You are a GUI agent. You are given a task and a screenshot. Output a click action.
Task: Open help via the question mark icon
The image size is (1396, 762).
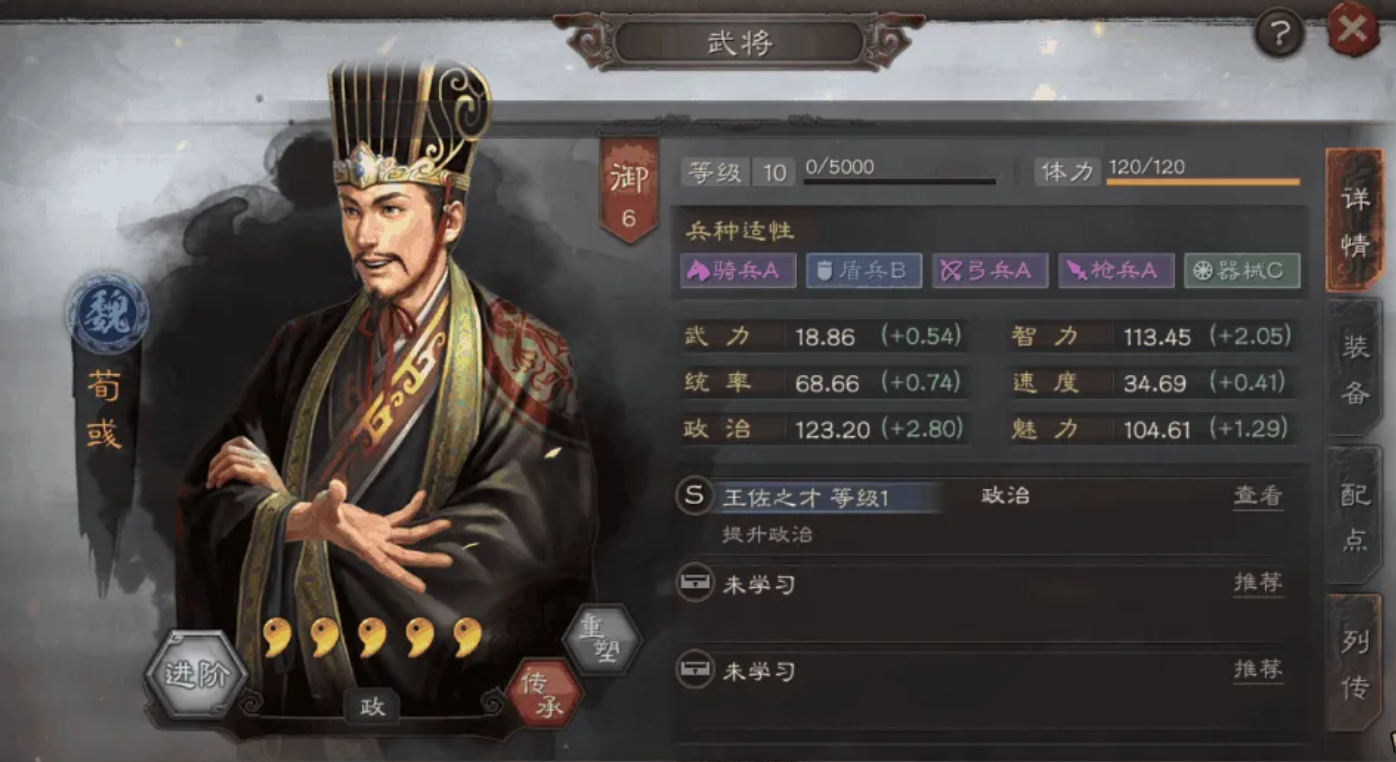click(x=1279, y=34)
